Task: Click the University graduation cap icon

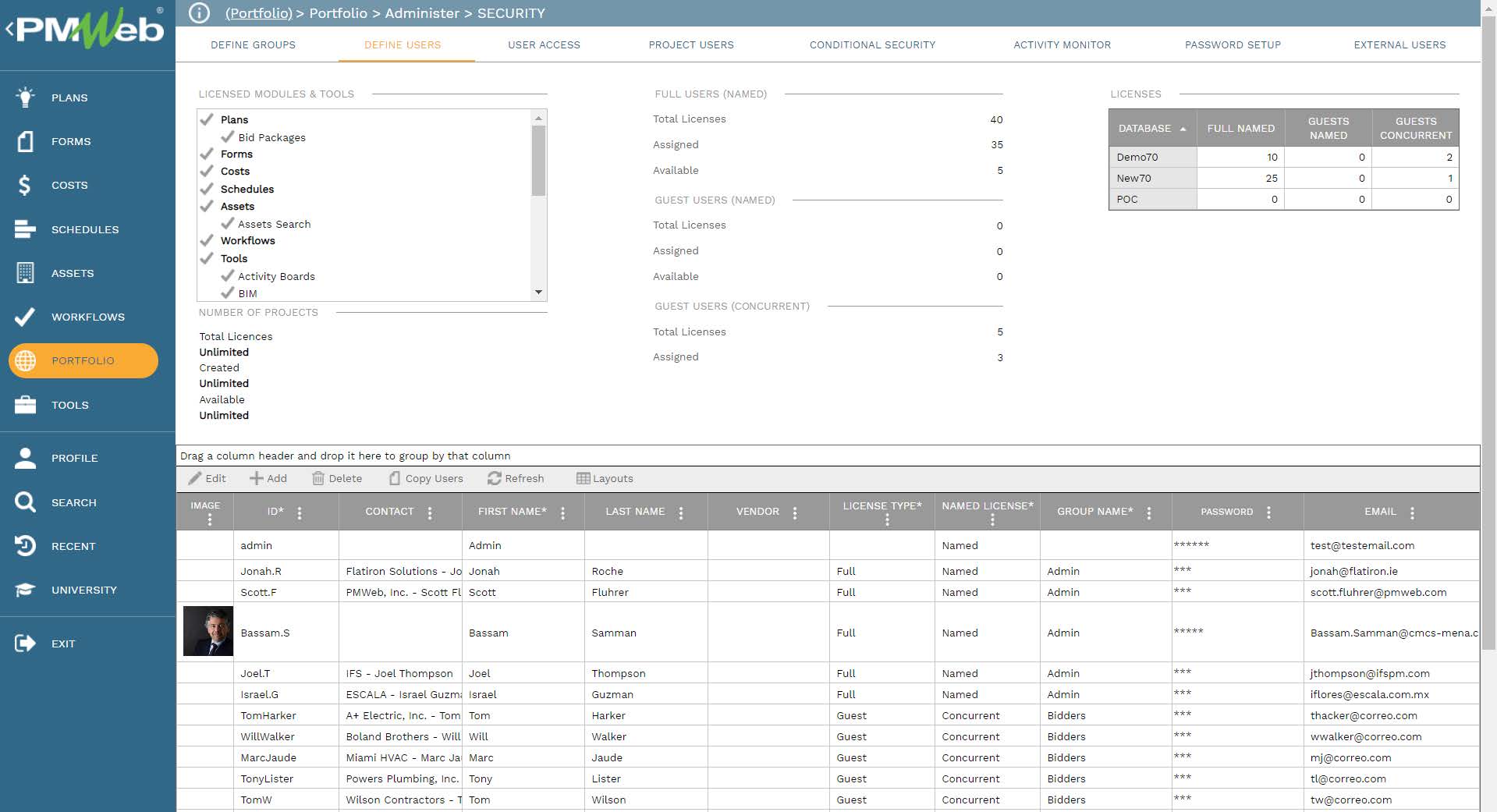Action: pos(25,590)
